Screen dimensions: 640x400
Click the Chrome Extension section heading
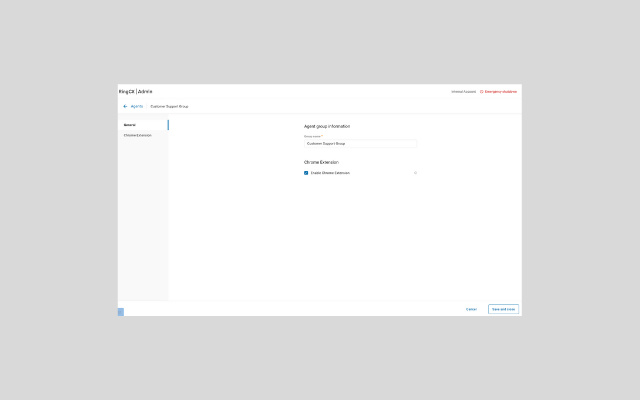(x=321, y=162)
